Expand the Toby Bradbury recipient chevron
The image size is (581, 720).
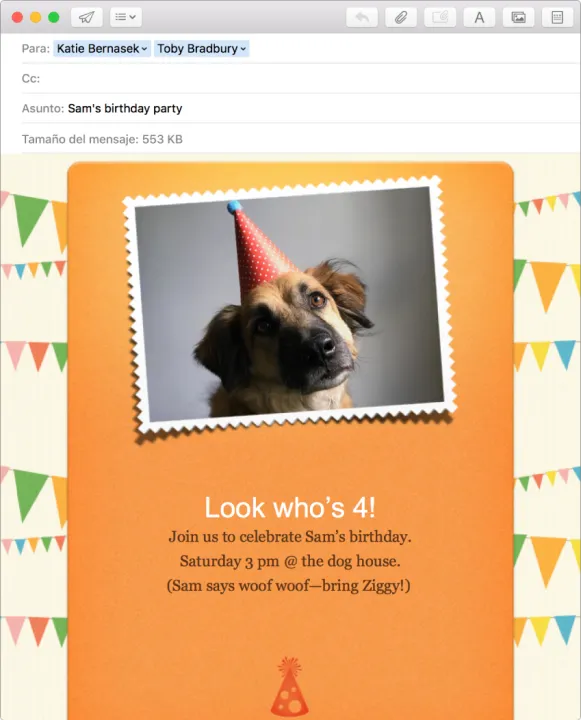coord(243,49)
